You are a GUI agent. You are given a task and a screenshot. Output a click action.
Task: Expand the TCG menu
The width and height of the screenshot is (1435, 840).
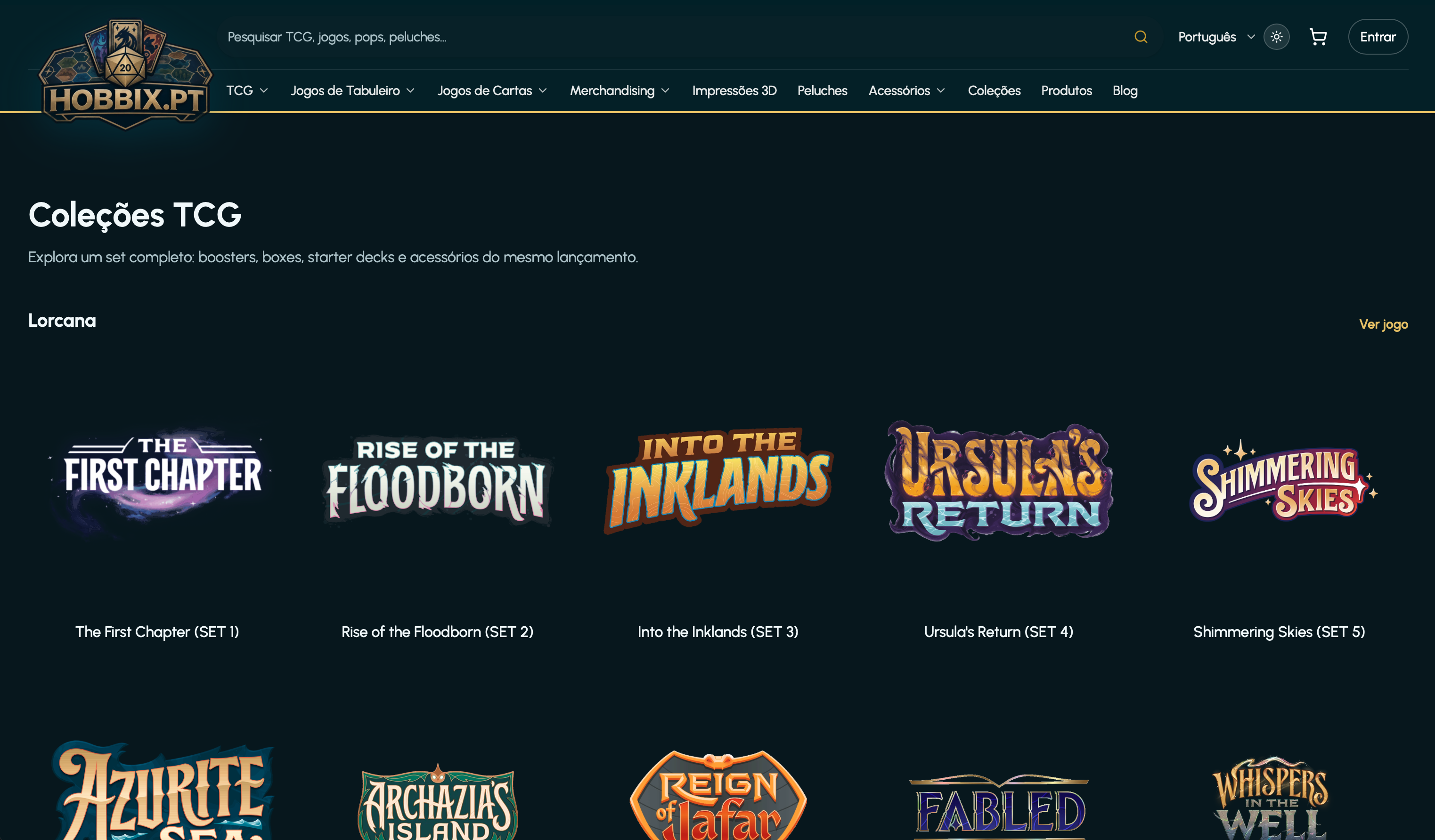pos(246,90)
